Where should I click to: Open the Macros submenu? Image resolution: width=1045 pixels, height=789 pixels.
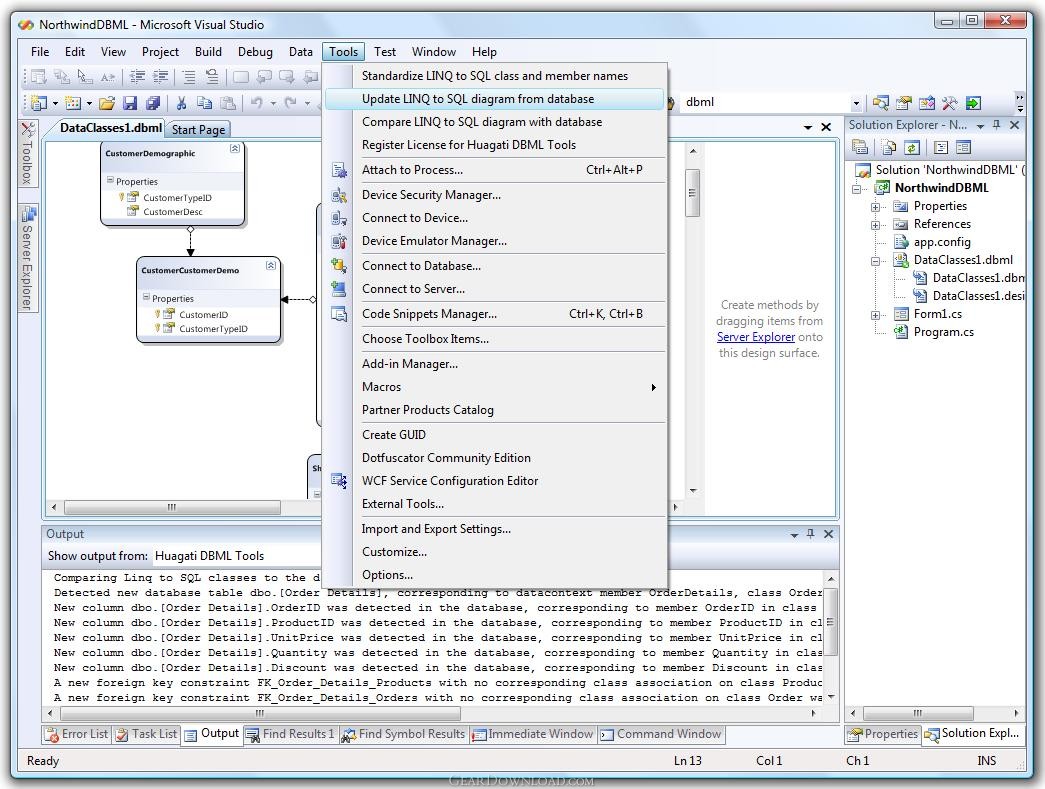point(495,387)
